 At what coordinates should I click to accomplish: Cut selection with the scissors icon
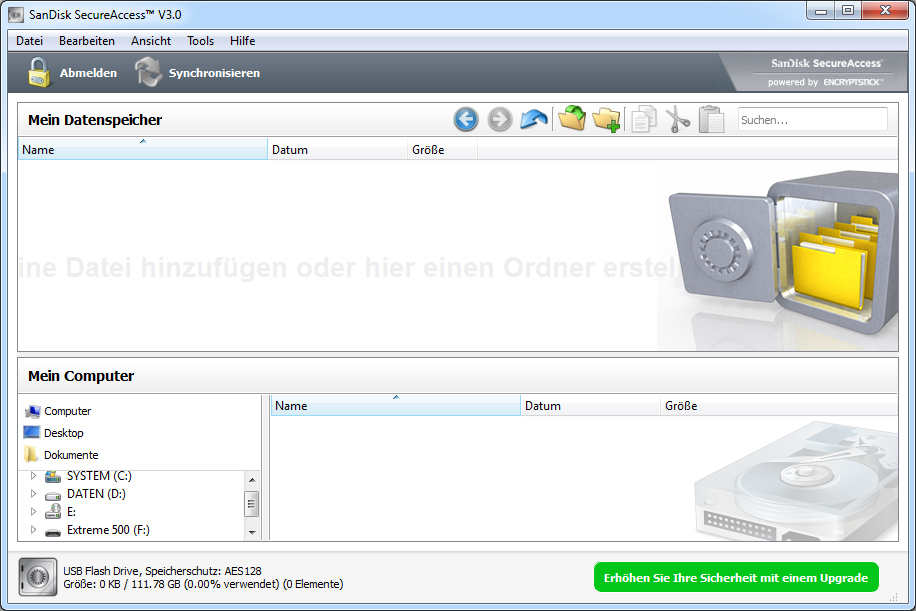pos(678,119)
